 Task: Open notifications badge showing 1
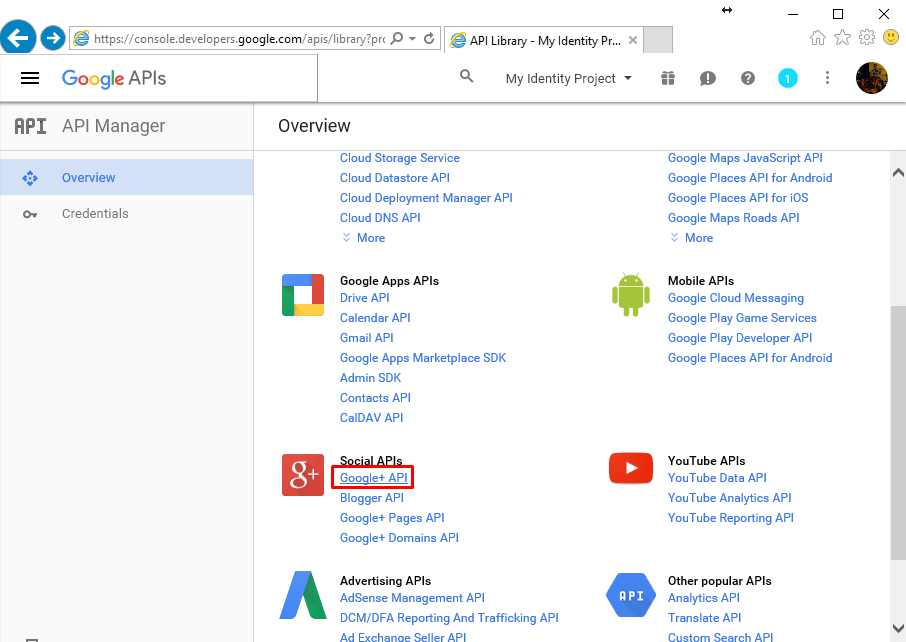click(788, 78)
